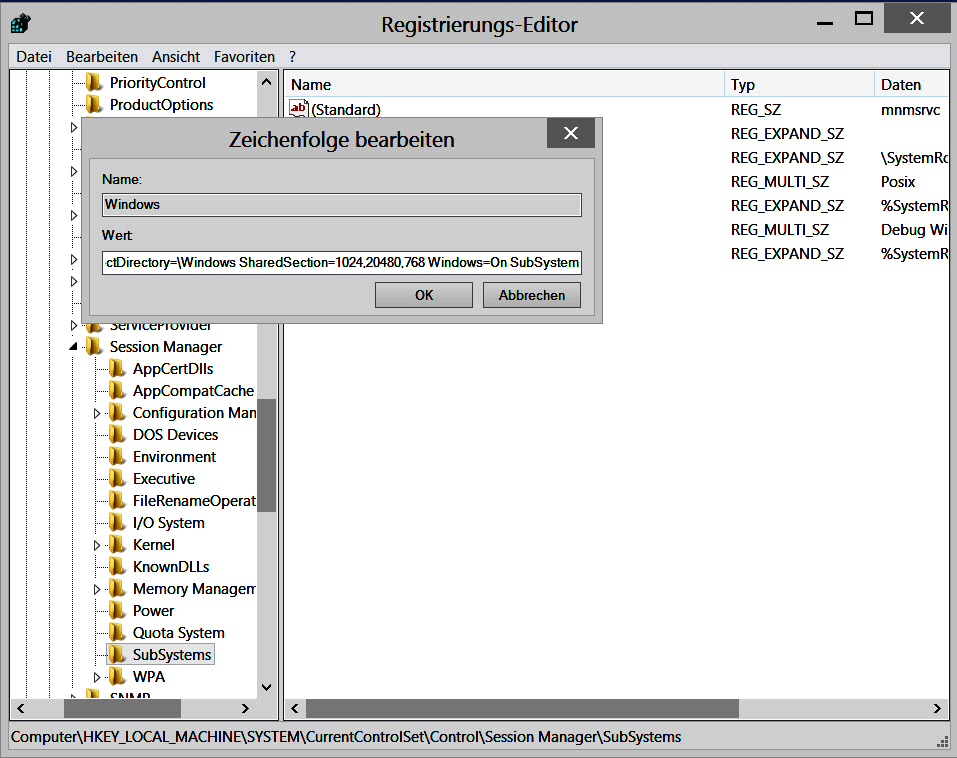This screenshot has height=758, width=957.
Task: Click values pane horizontal scroll left arrow
Action: pos(295,708)
